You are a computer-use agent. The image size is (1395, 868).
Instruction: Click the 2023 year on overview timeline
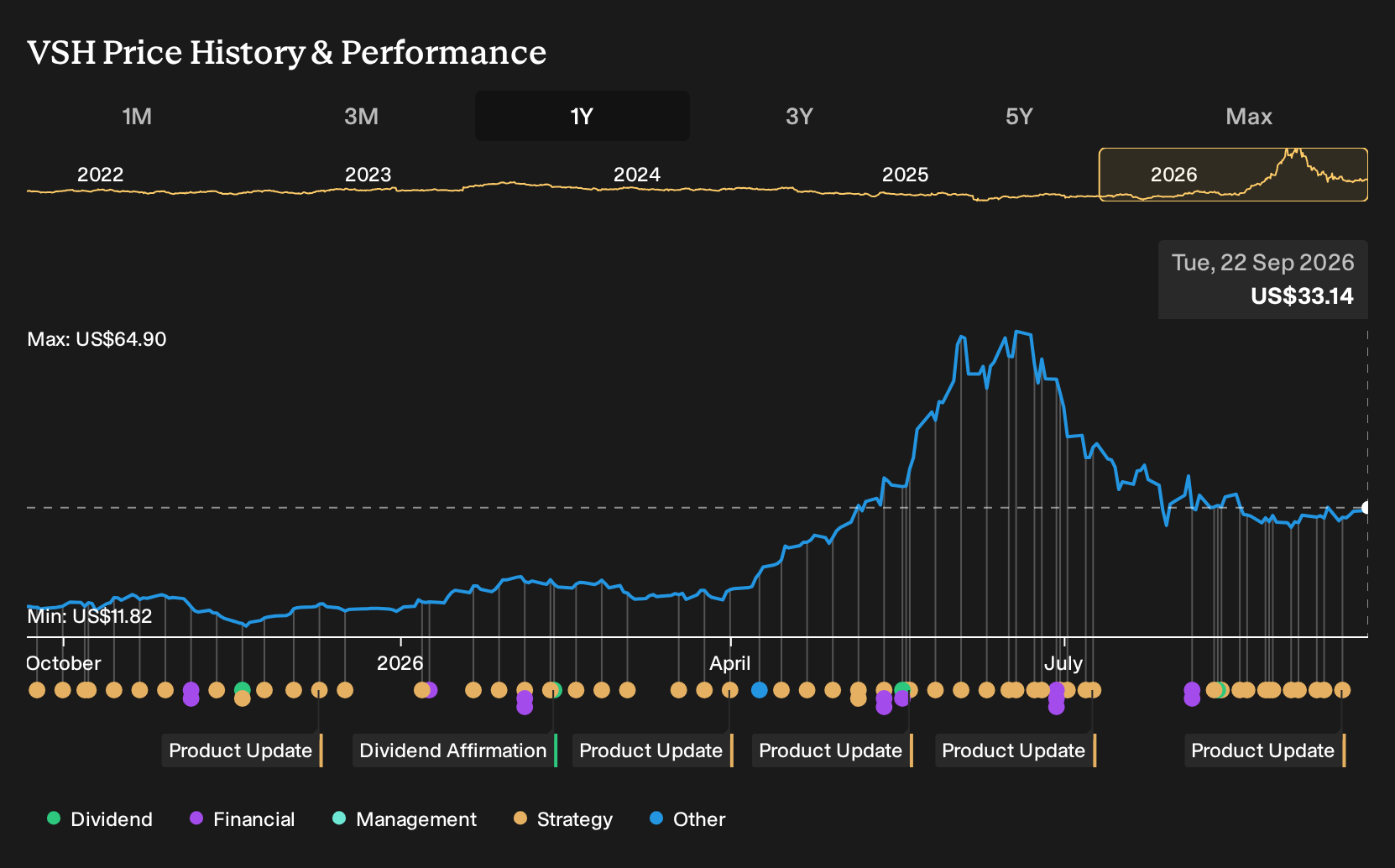click(x=368, y=175)
